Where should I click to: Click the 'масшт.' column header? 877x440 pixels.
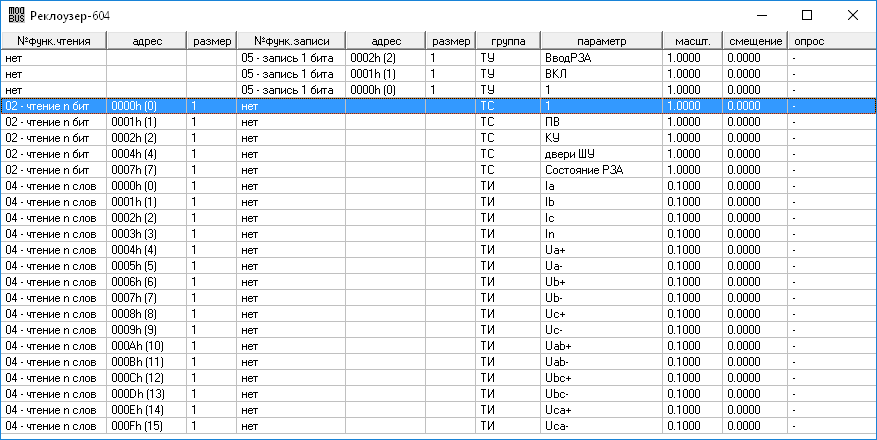[x=692, y=41]
